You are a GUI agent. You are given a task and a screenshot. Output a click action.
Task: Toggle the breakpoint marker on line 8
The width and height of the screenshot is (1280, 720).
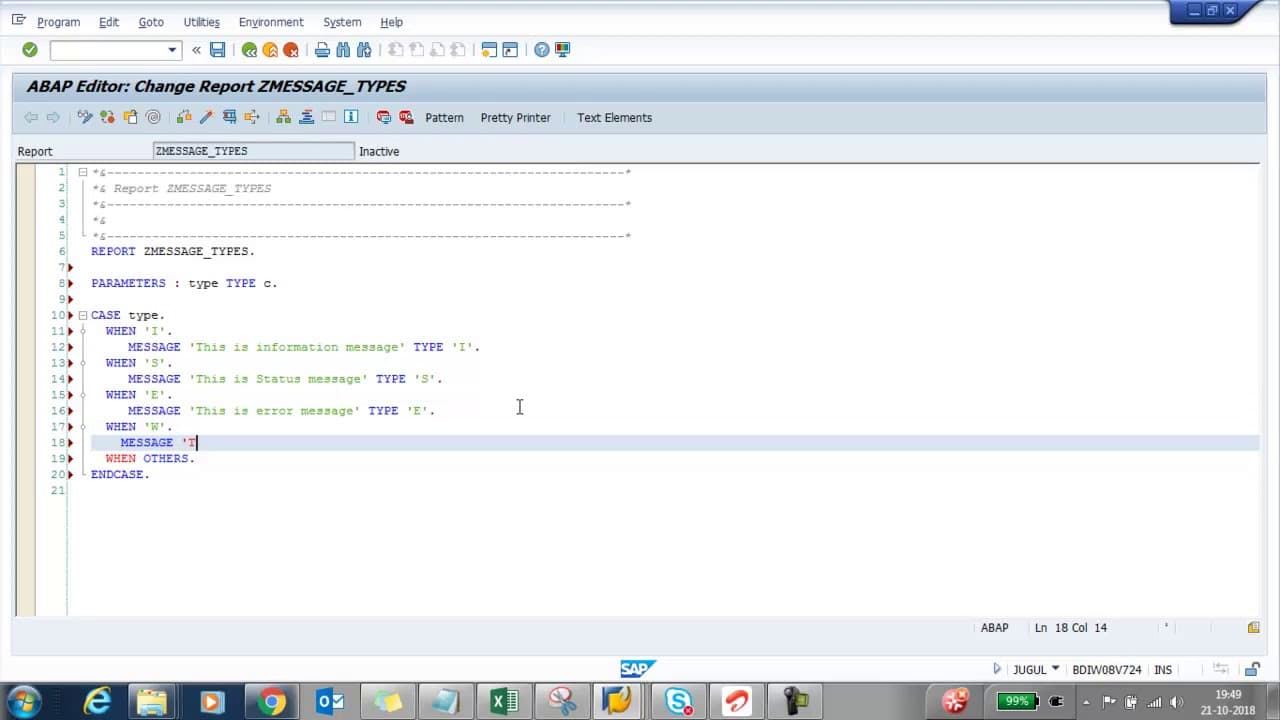[x=70, y=283]
